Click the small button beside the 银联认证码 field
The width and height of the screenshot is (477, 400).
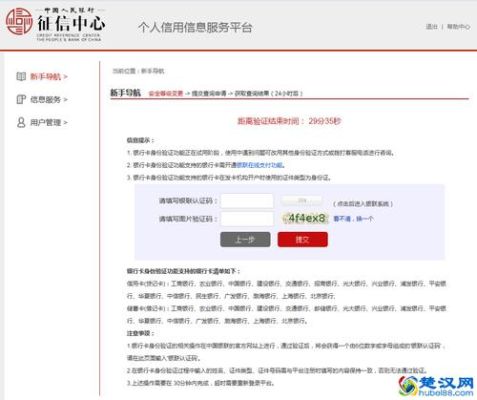[302, 200]
